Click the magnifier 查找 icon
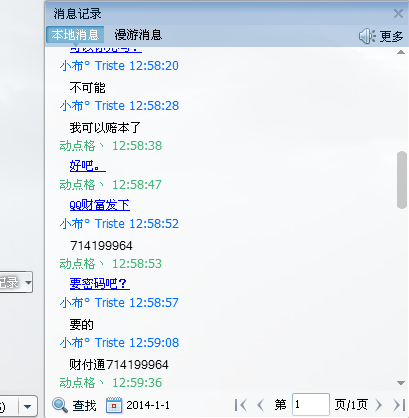Screen dimensions: 409x418 [x=60, y=405]
